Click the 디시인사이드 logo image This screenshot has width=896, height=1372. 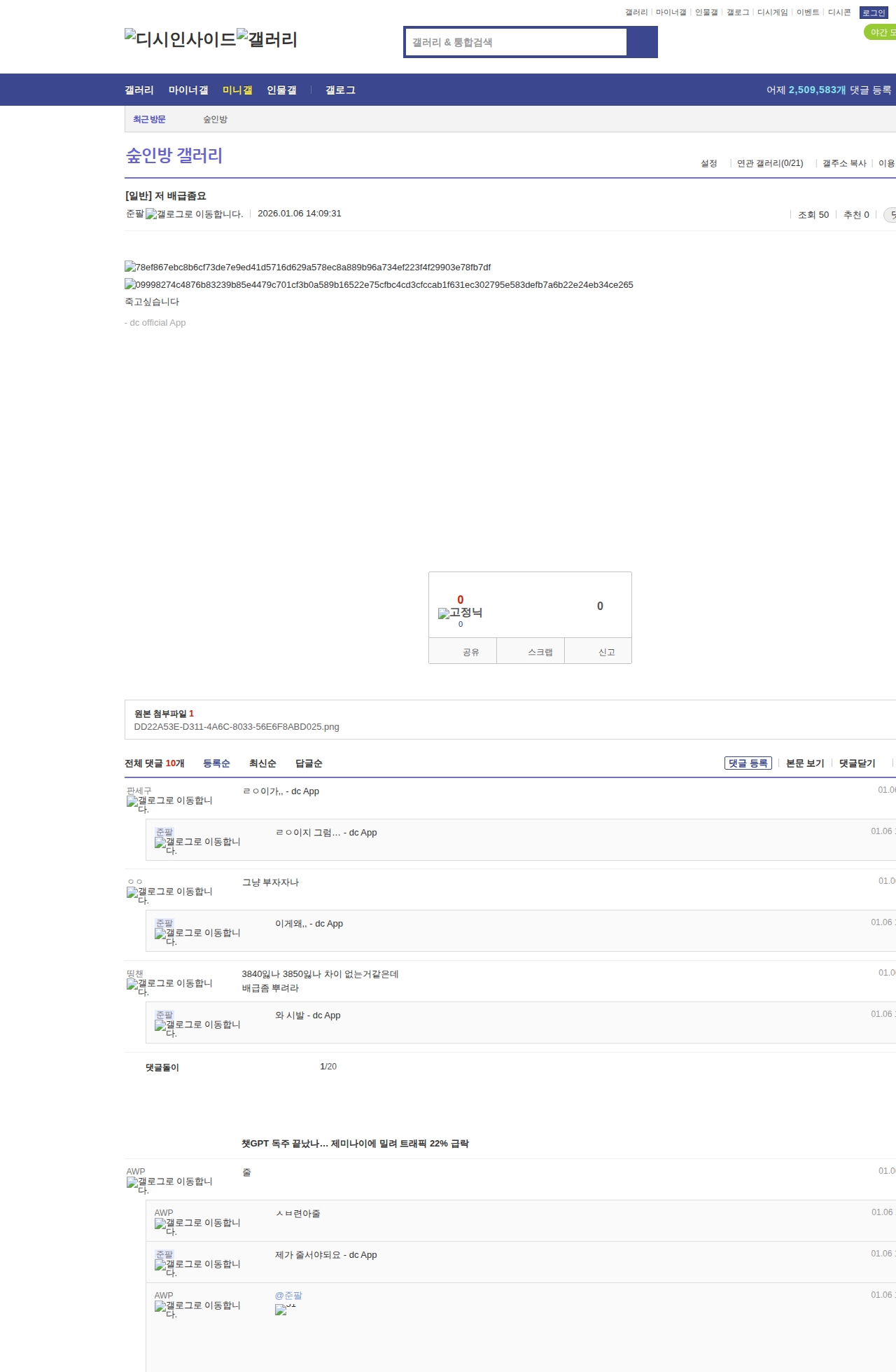click(181, 39)
